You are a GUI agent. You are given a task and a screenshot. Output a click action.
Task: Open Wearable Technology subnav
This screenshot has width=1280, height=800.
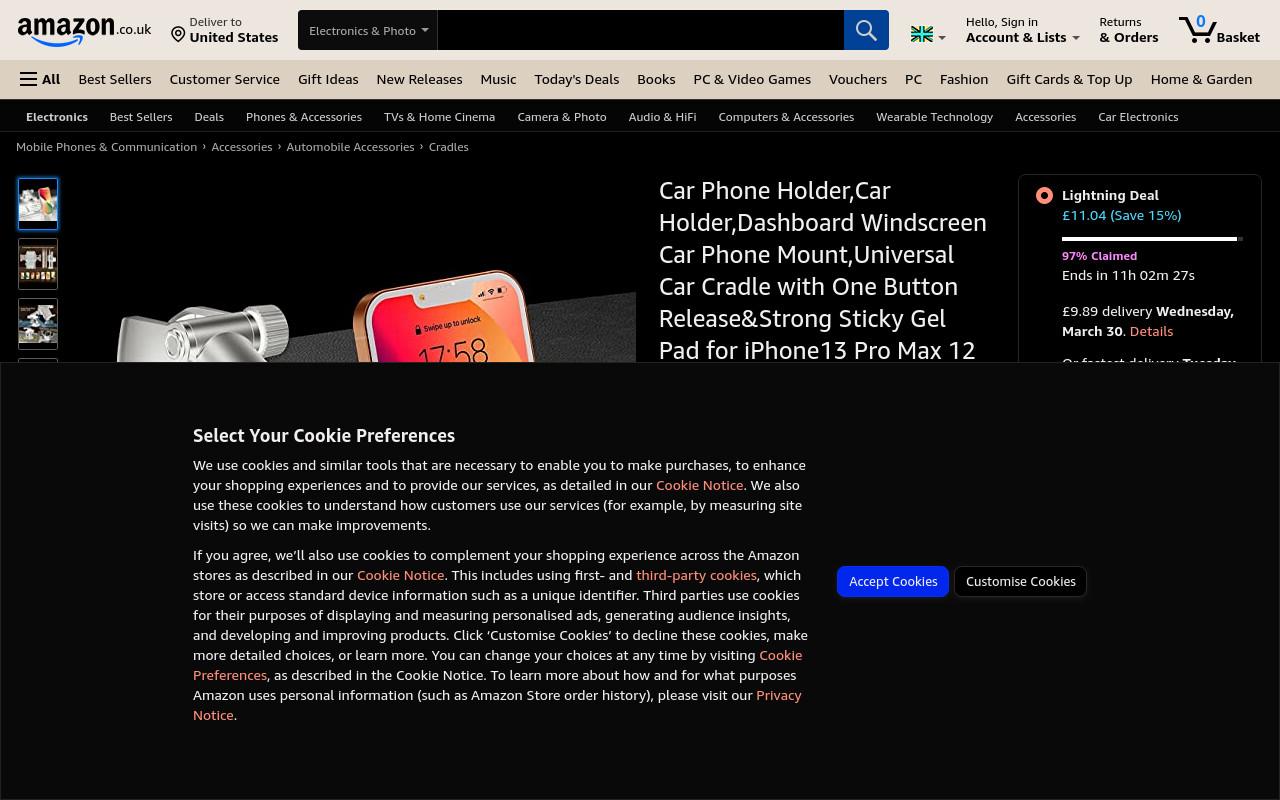pyautogui.click(x=934, y=117)
